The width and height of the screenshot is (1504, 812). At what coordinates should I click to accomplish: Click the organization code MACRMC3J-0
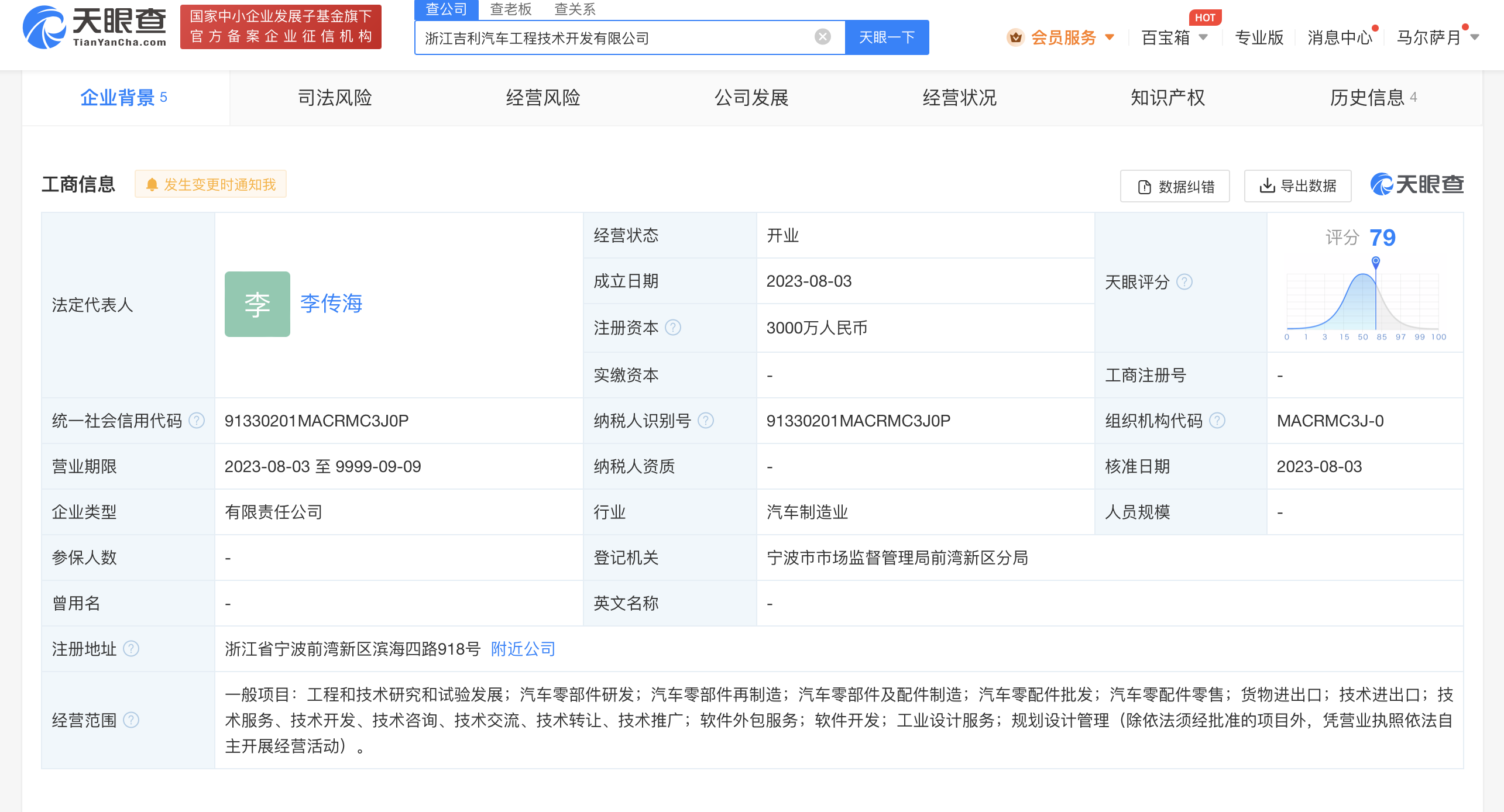tap(1330, 421)
